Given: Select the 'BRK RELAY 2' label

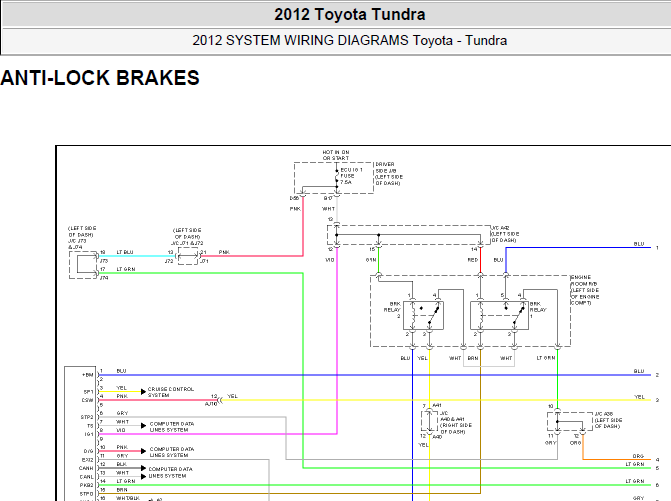Looking at the screenshot, I should pos(392,310).
